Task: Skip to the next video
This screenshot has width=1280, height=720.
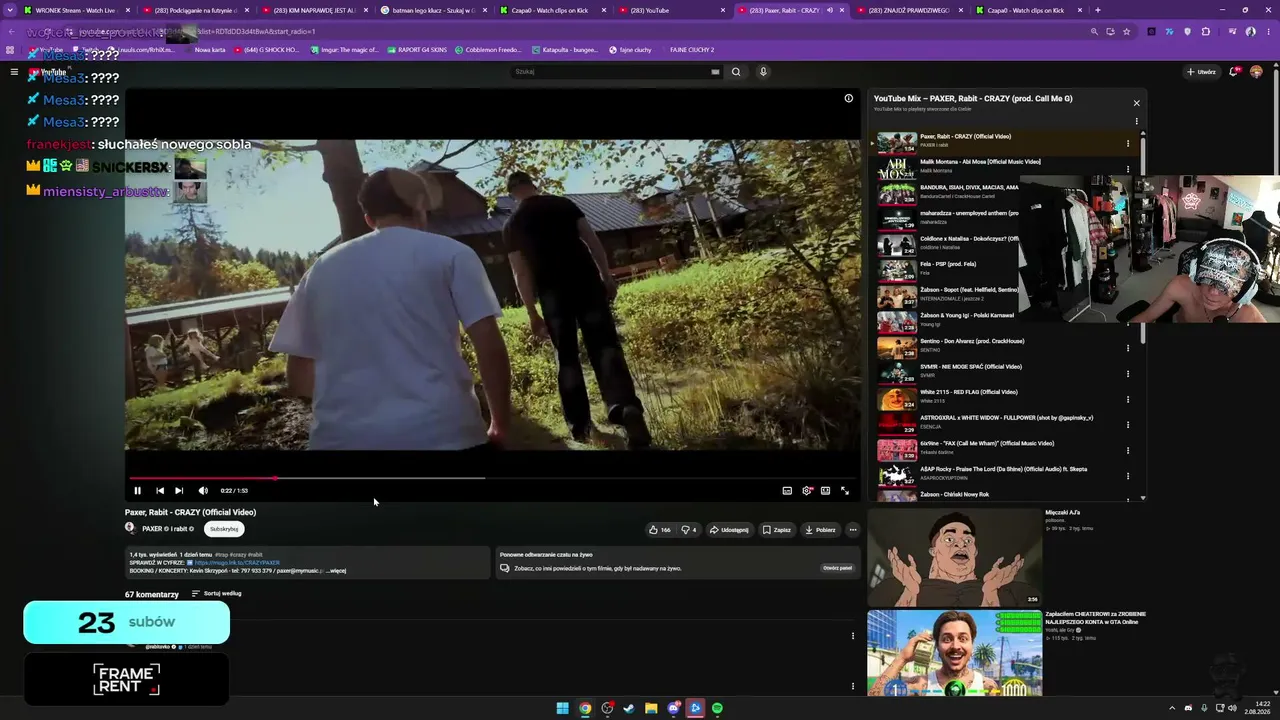Action: 179,491
